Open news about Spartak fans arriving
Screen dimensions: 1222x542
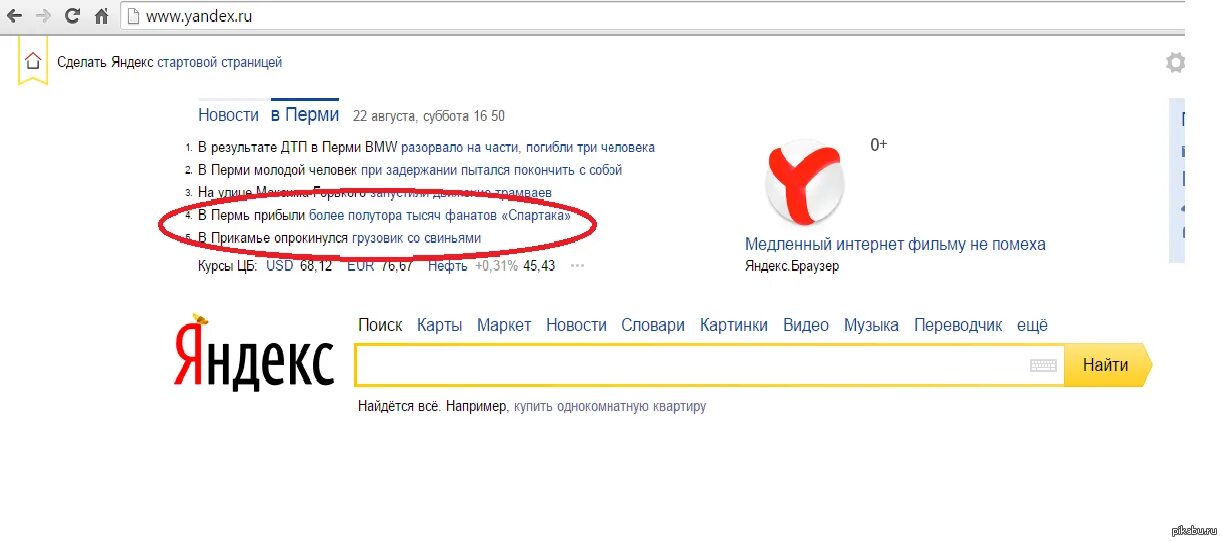(x=440, y=215)
